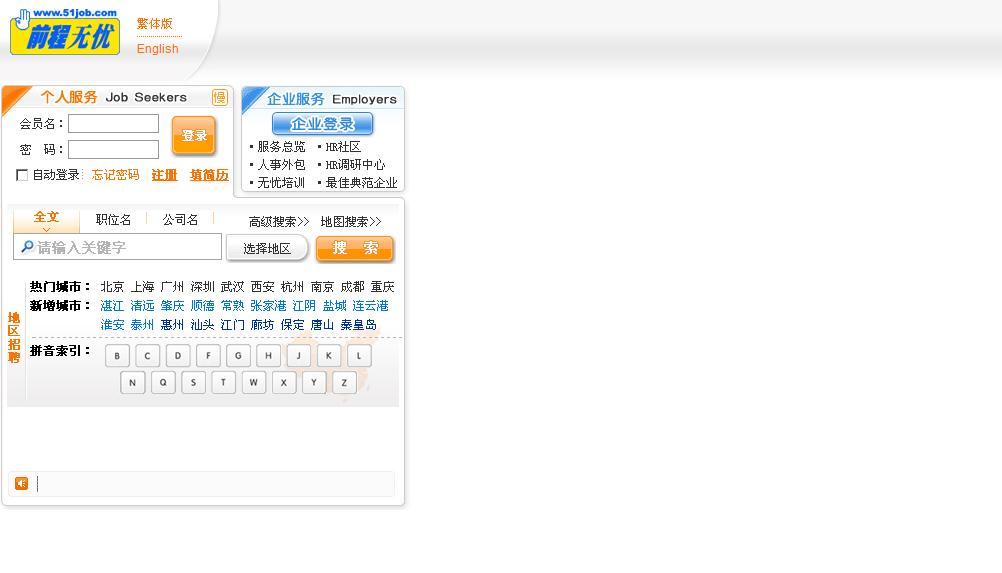
Task: Click the small orange 慢 icon
Action: click(220, 97)
